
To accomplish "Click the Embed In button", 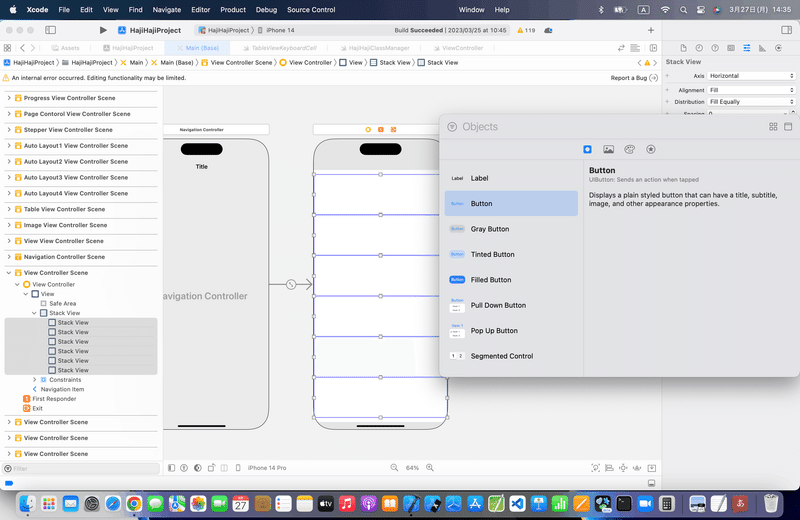I will click(652, 467).
